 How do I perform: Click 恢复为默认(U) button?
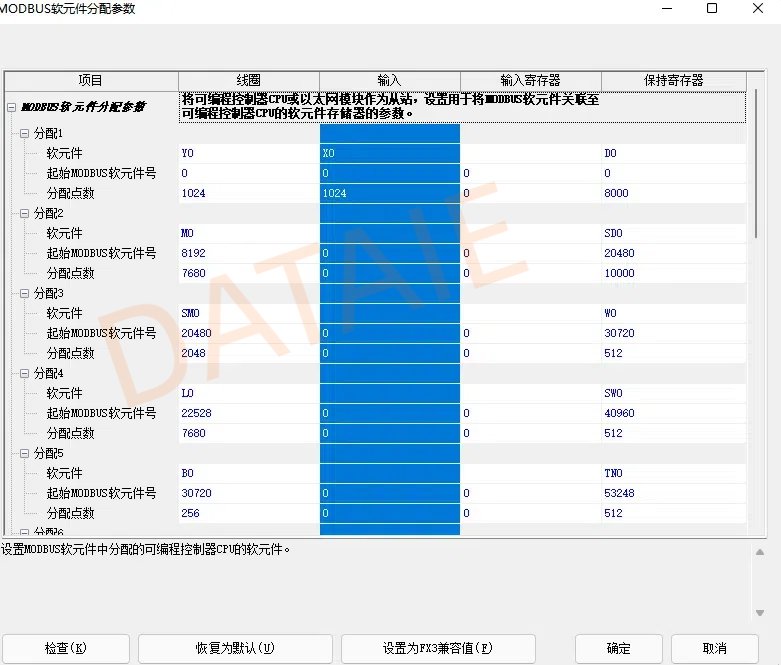[x=235, y=648]
